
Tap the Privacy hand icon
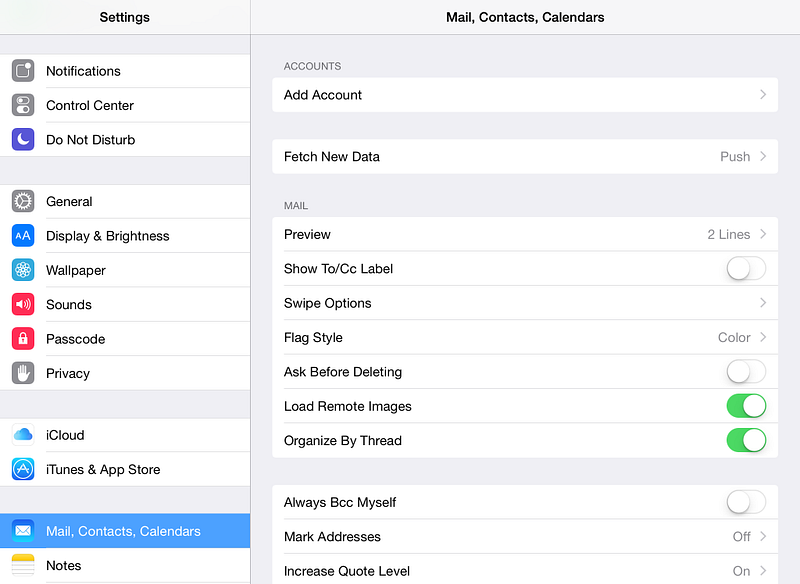pos(23,373)
